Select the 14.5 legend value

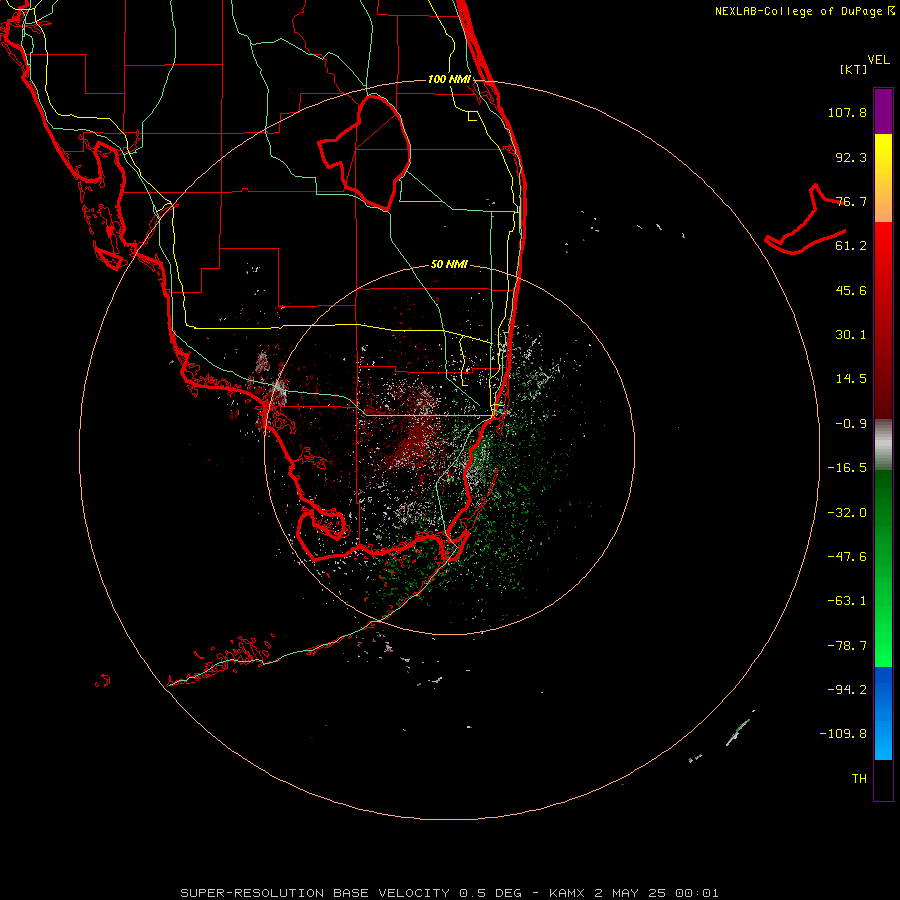(851, 379)
